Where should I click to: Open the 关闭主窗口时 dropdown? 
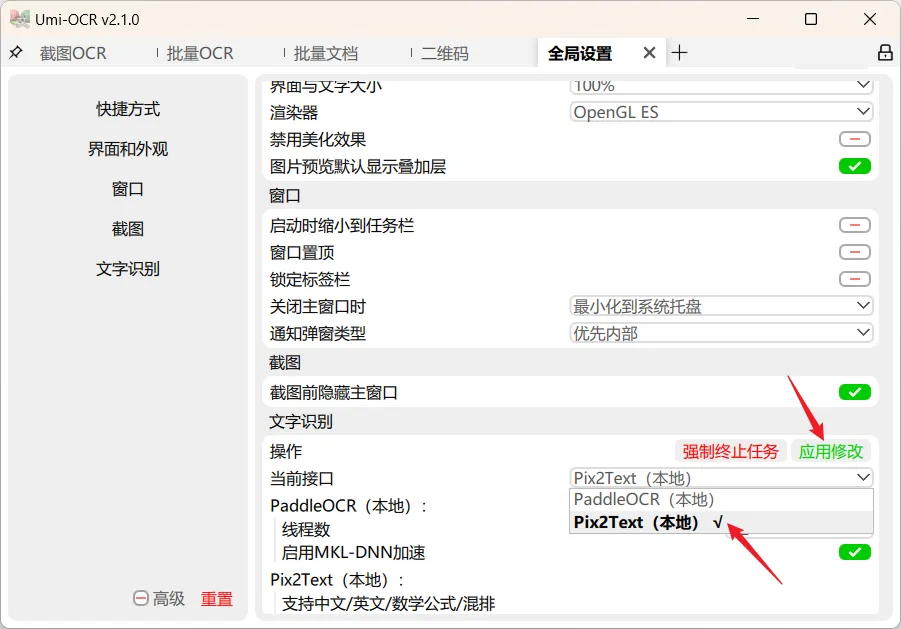pyautogui.click(x=721, y=306)
